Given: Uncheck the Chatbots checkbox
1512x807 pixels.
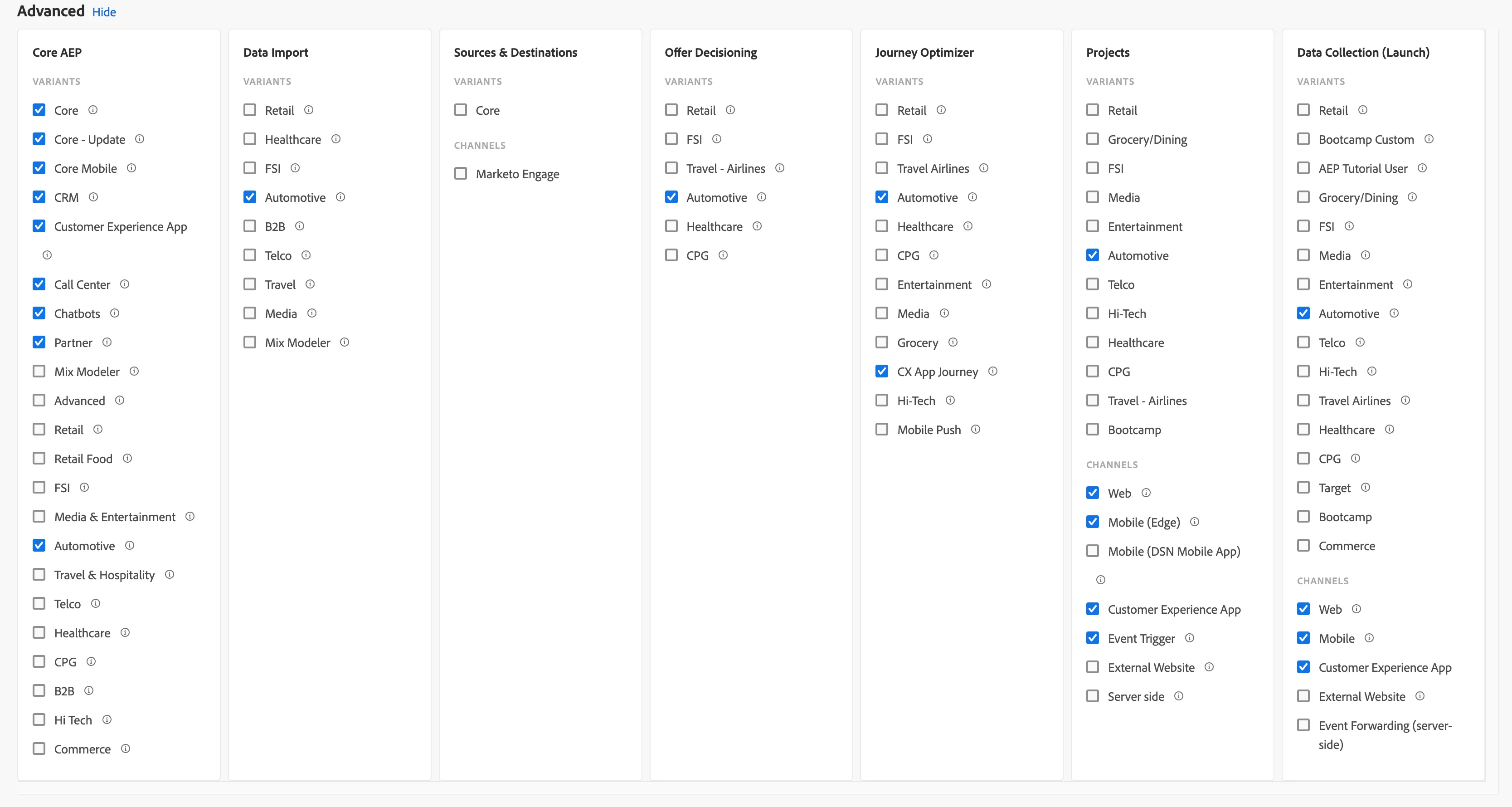Looking at the screenshot, I should (x=39, y=313).
